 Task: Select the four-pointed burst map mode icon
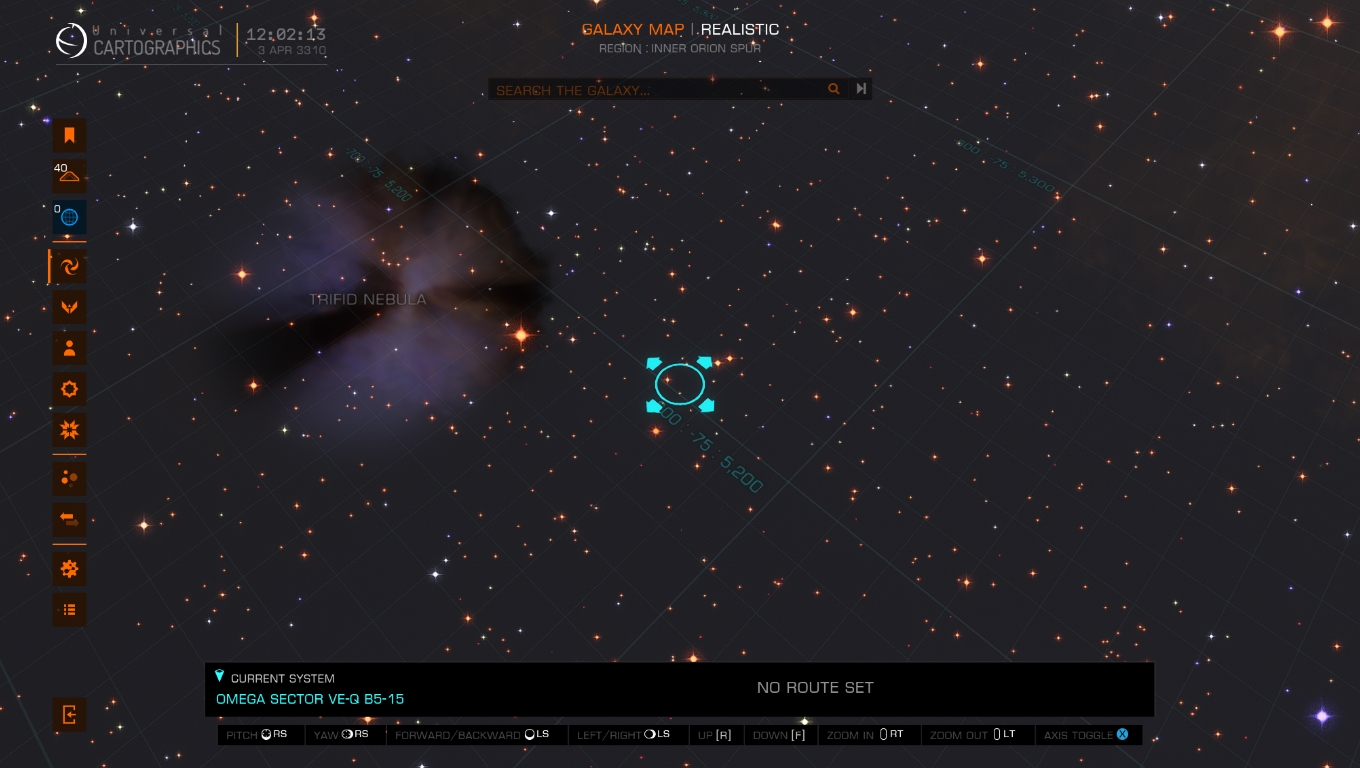point(69,430)
